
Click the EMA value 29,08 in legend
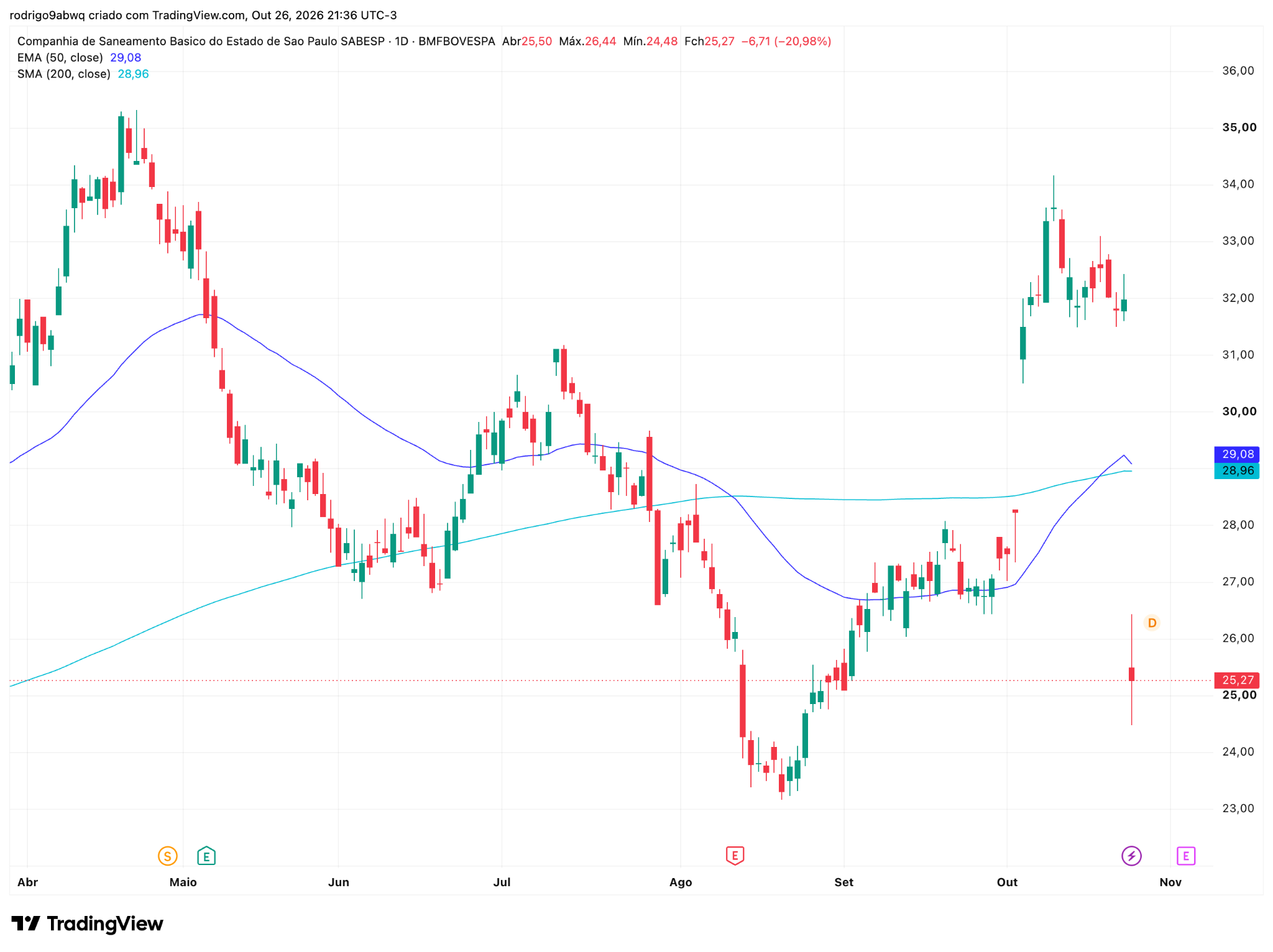pyautogui.click(x=126, y=58)
